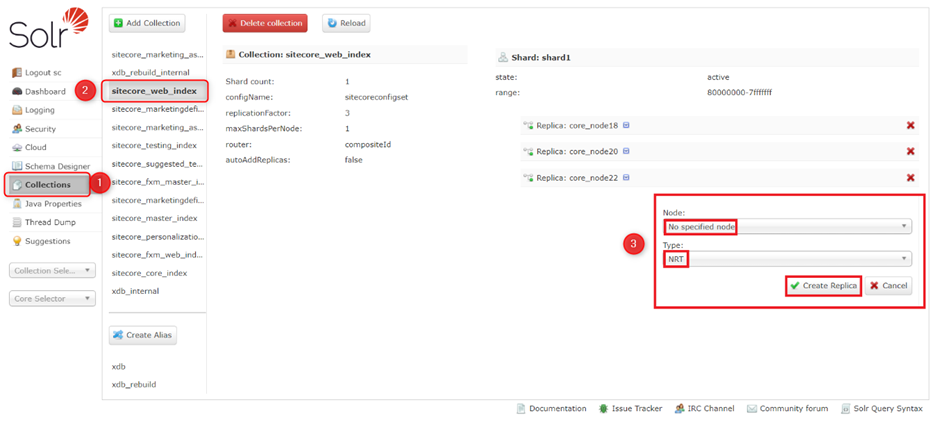Image resolution: width=940 pixels, height=423 pixels.
Task: Select the sitecore_suggested_te... collection
Action: (x=158, y=164)
